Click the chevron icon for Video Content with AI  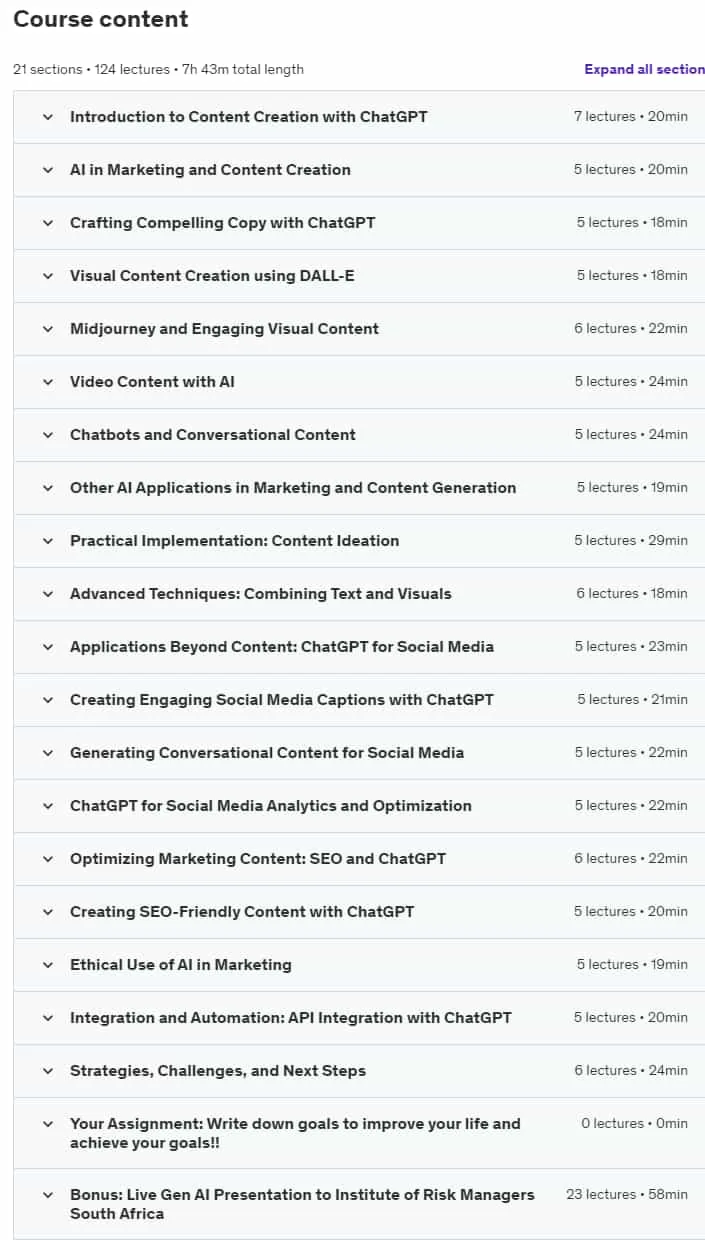pyautogui.click(x=47, y=382)
